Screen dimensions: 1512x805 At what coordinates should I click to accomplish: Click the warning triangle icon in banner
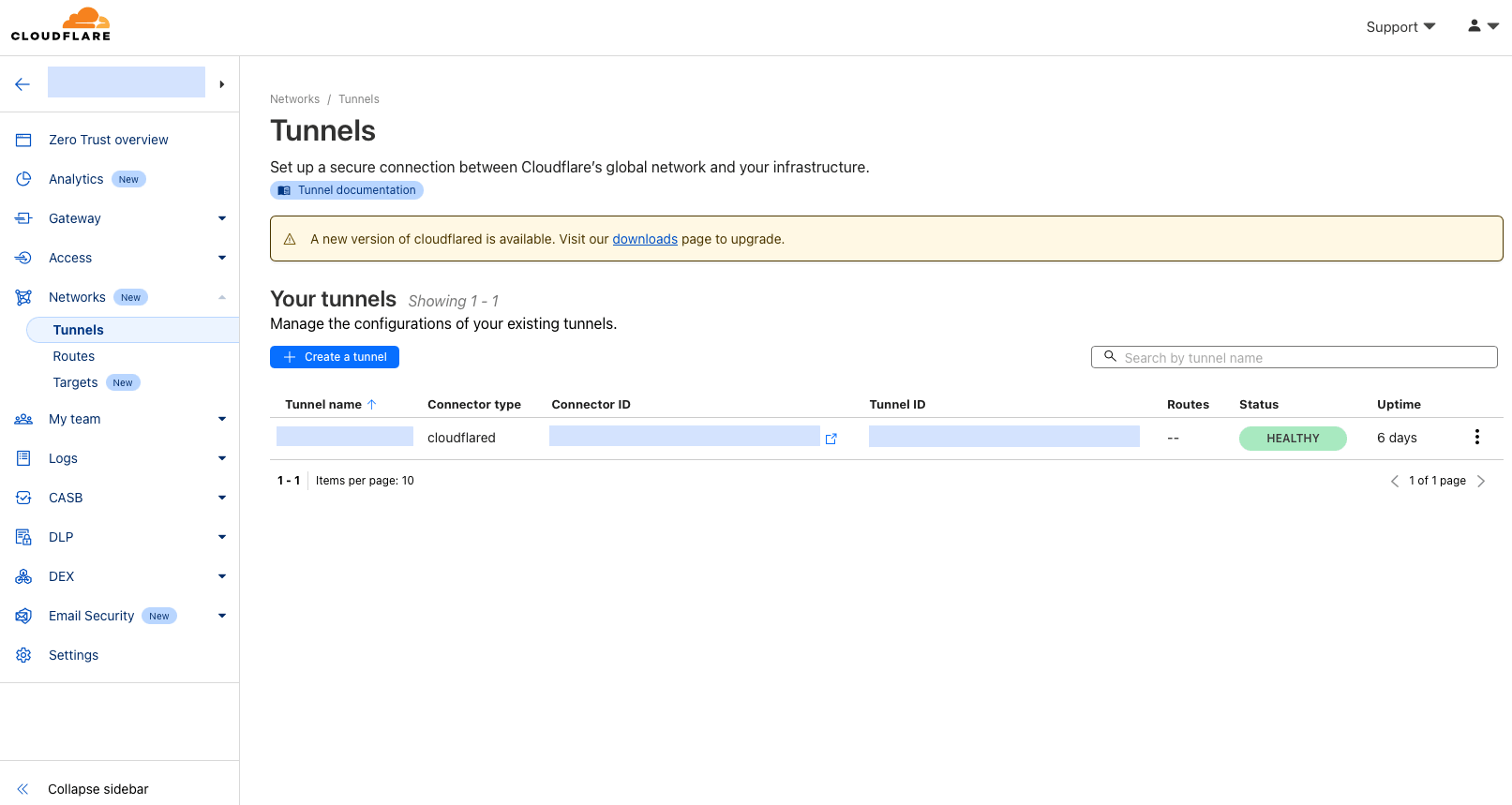coord(290,239)
